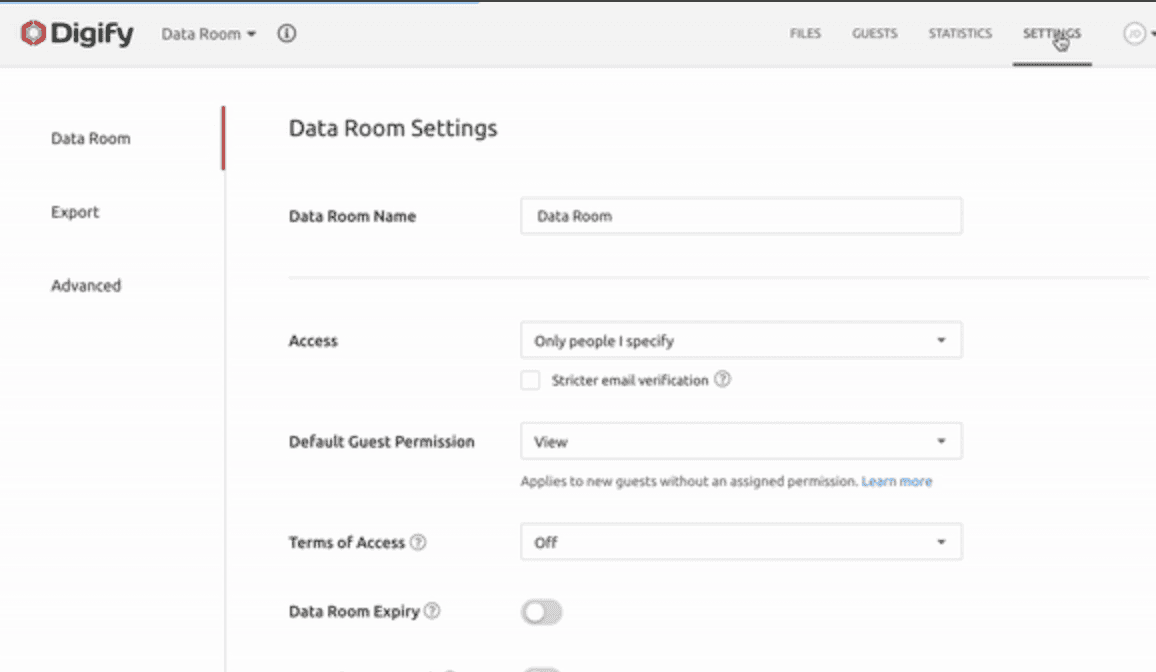Select Export in the settings sidebar
Viewport: 1156px width, 672px height.
75,212
